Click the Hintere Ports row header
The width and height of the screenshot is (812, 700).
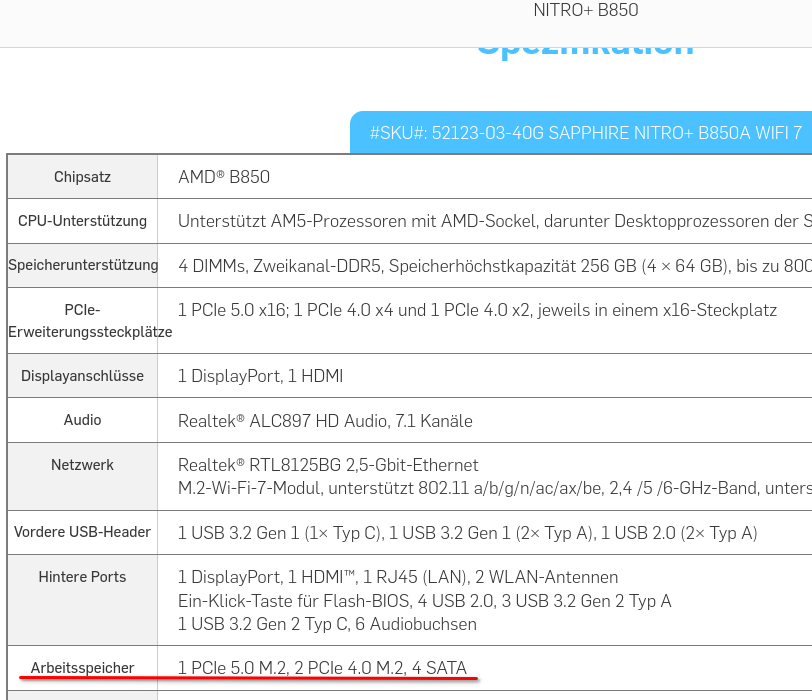coord(82,577)
